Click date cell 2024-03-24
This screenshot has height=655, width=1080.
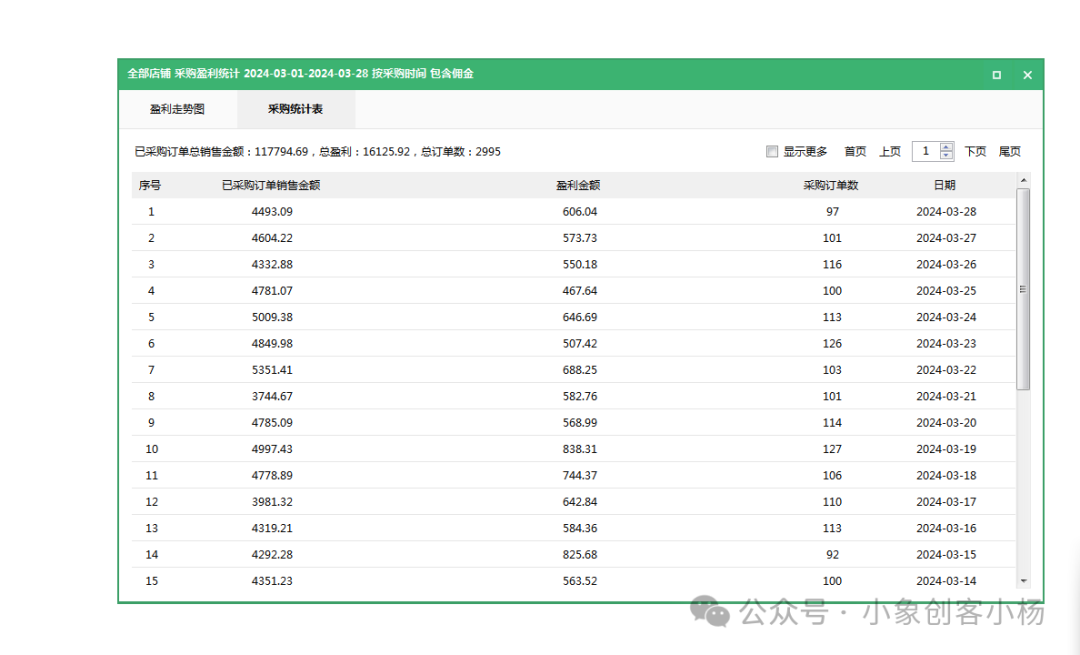pos(946,318)
